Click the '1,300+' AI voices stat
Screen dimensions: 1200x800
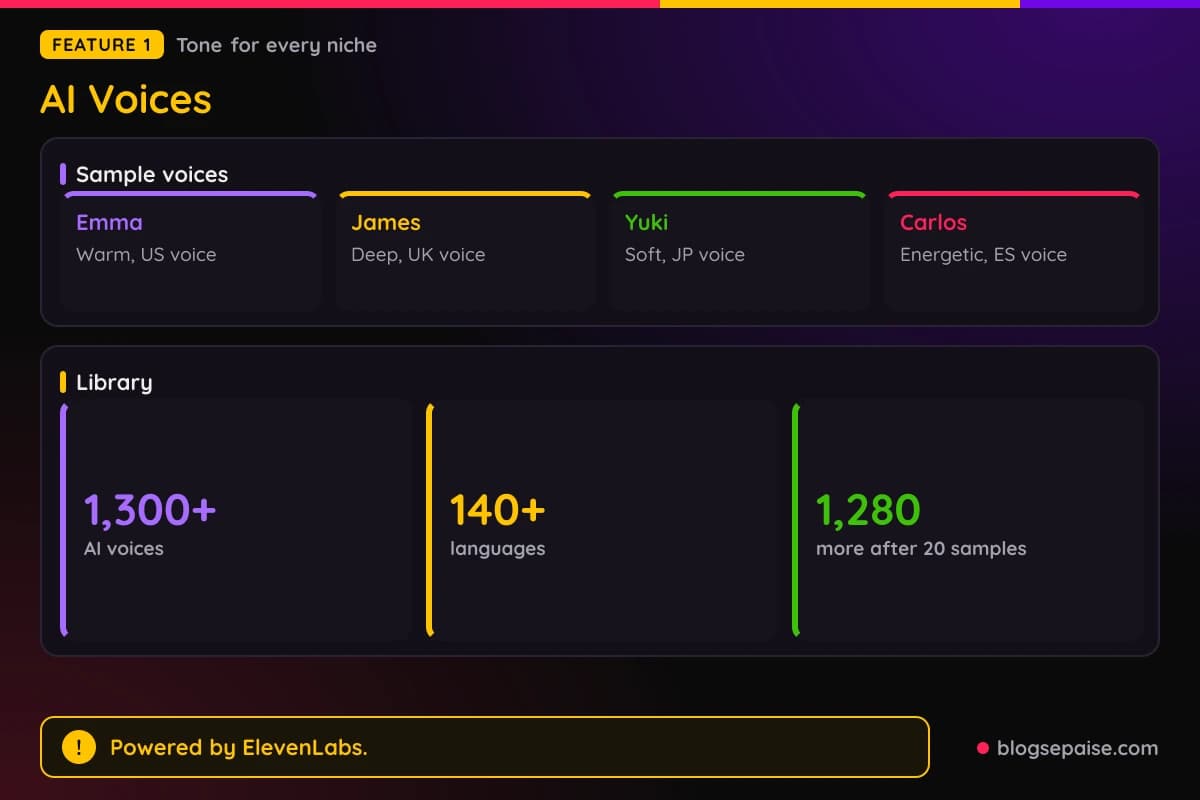click(150, 510)
